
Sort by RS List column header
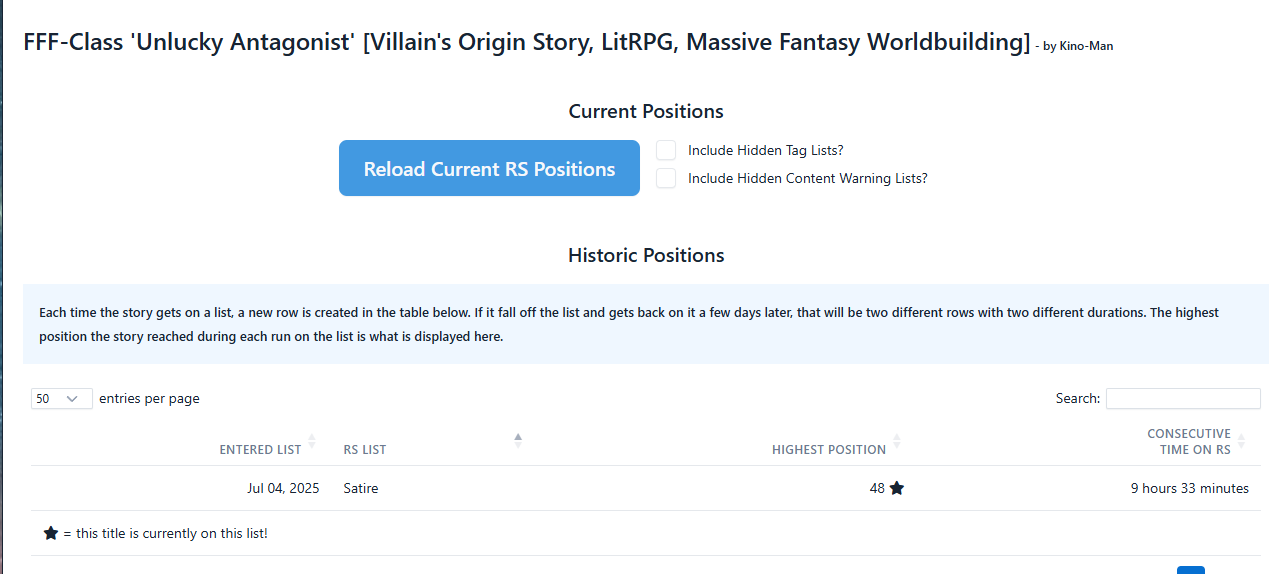[365, 449]
